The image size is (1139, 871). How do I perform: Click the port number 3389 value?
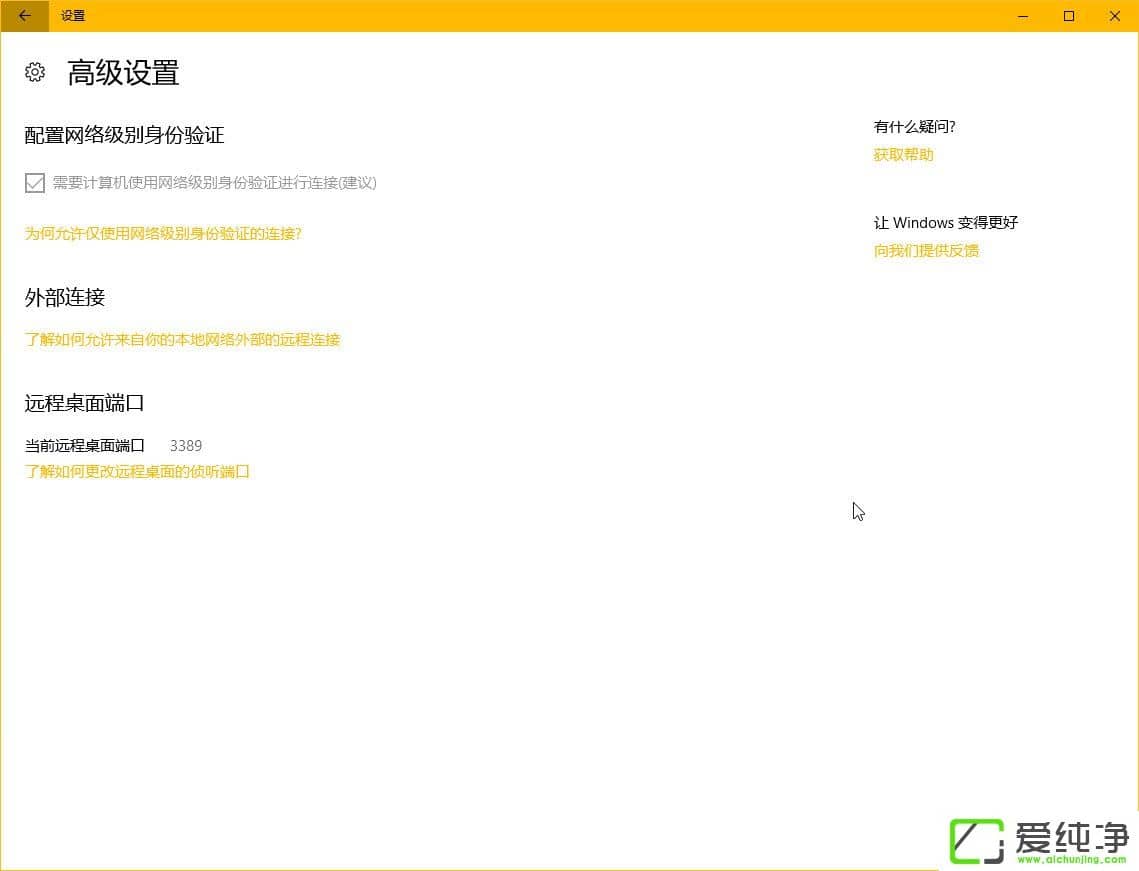[186, 445]
